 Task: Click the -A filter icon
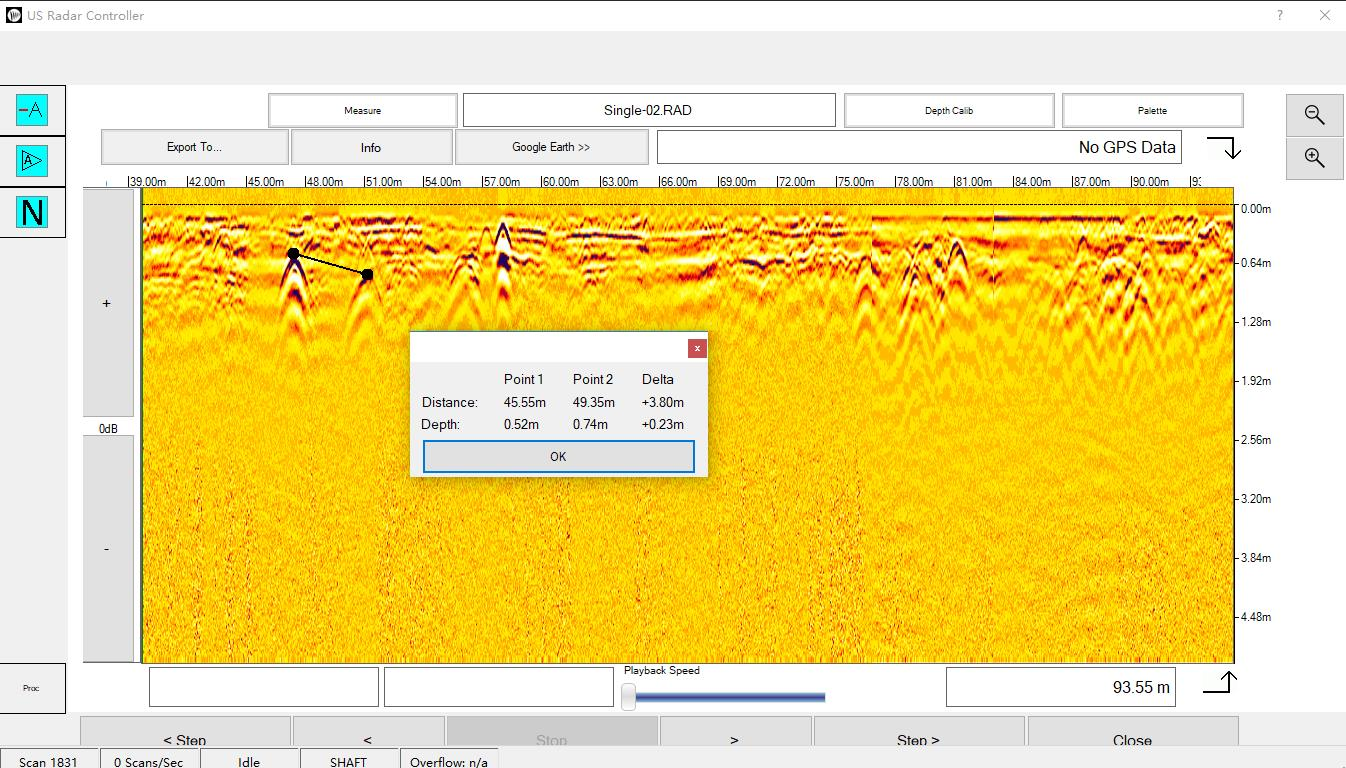(32, 110)
